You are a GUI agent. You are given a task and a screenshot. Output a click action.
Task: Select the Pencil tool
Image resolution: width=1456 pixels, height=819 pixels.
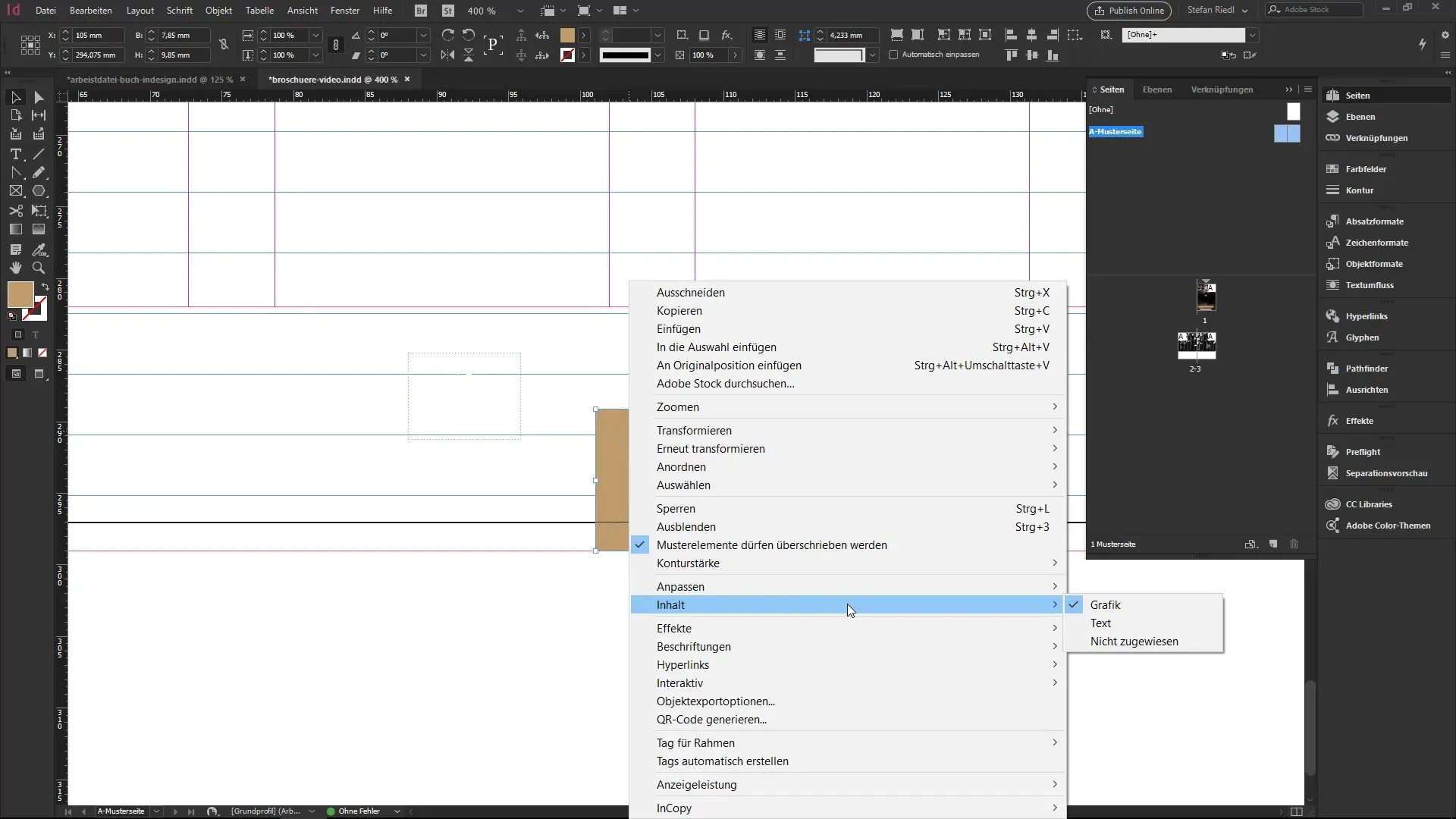click(39, 173)
